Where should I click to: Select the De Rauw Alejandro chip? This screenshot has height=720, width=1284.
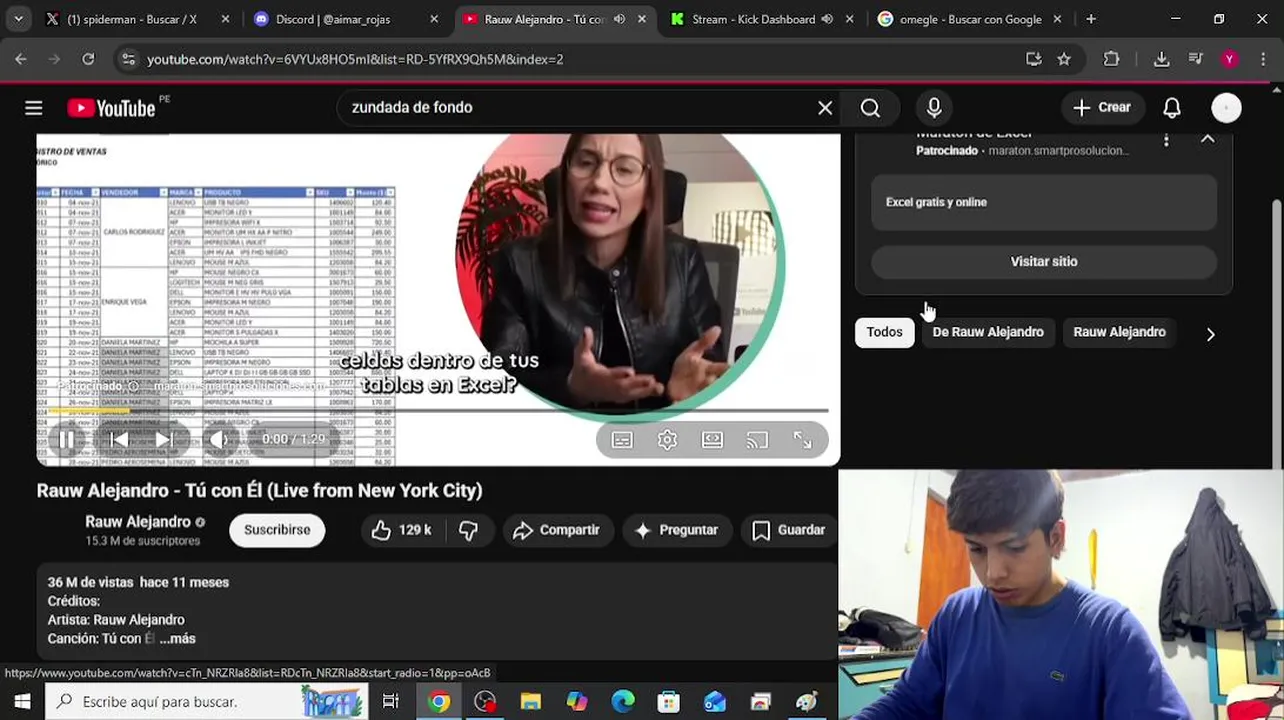[x=988, y=332]
